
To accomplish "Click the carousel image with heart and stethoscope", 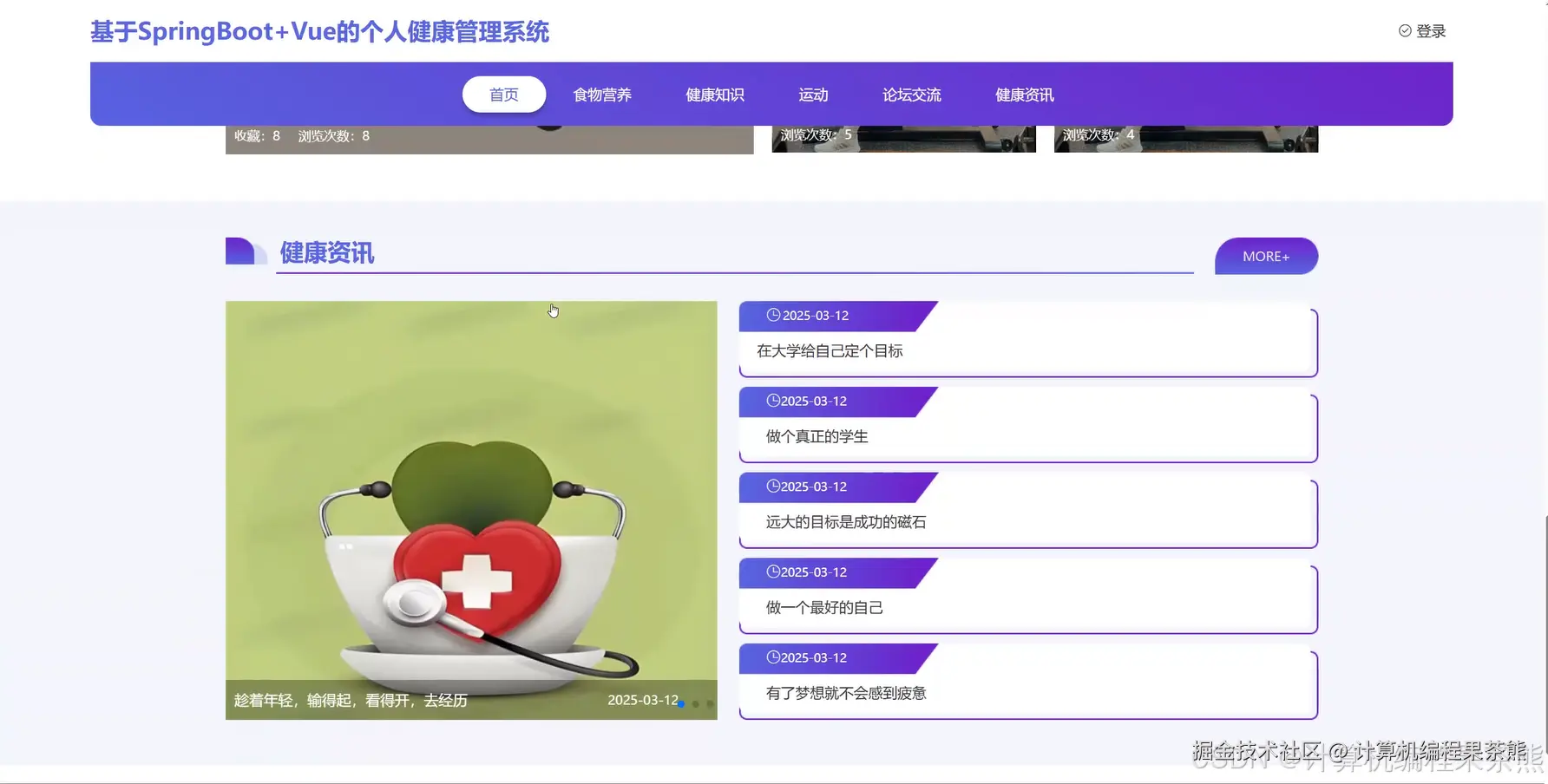I will [x=471, y=503].
